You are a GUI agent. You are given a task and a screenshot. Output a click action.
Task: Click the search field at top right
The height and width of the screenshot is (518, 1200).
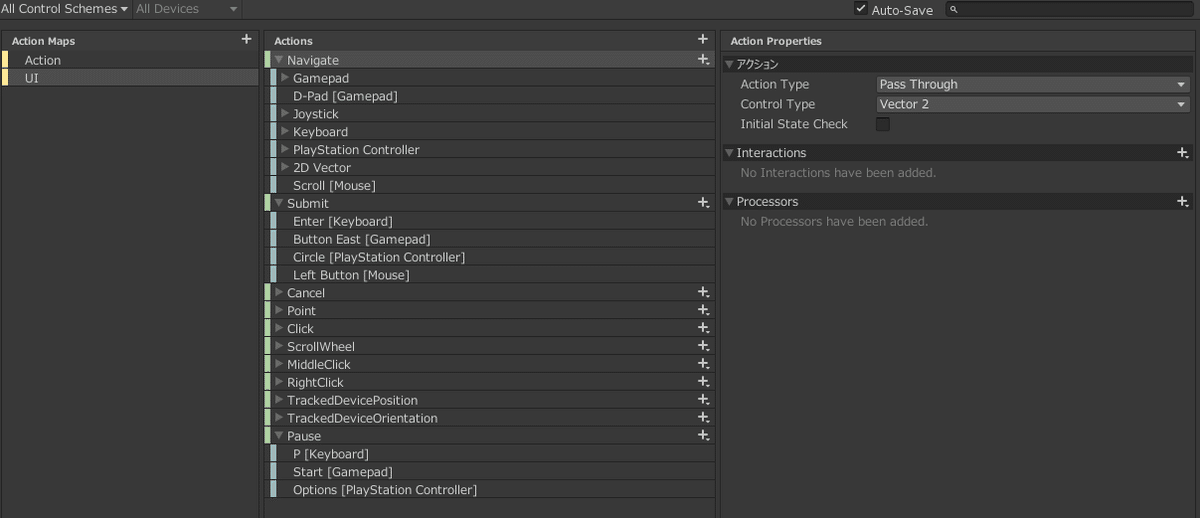1070,9
